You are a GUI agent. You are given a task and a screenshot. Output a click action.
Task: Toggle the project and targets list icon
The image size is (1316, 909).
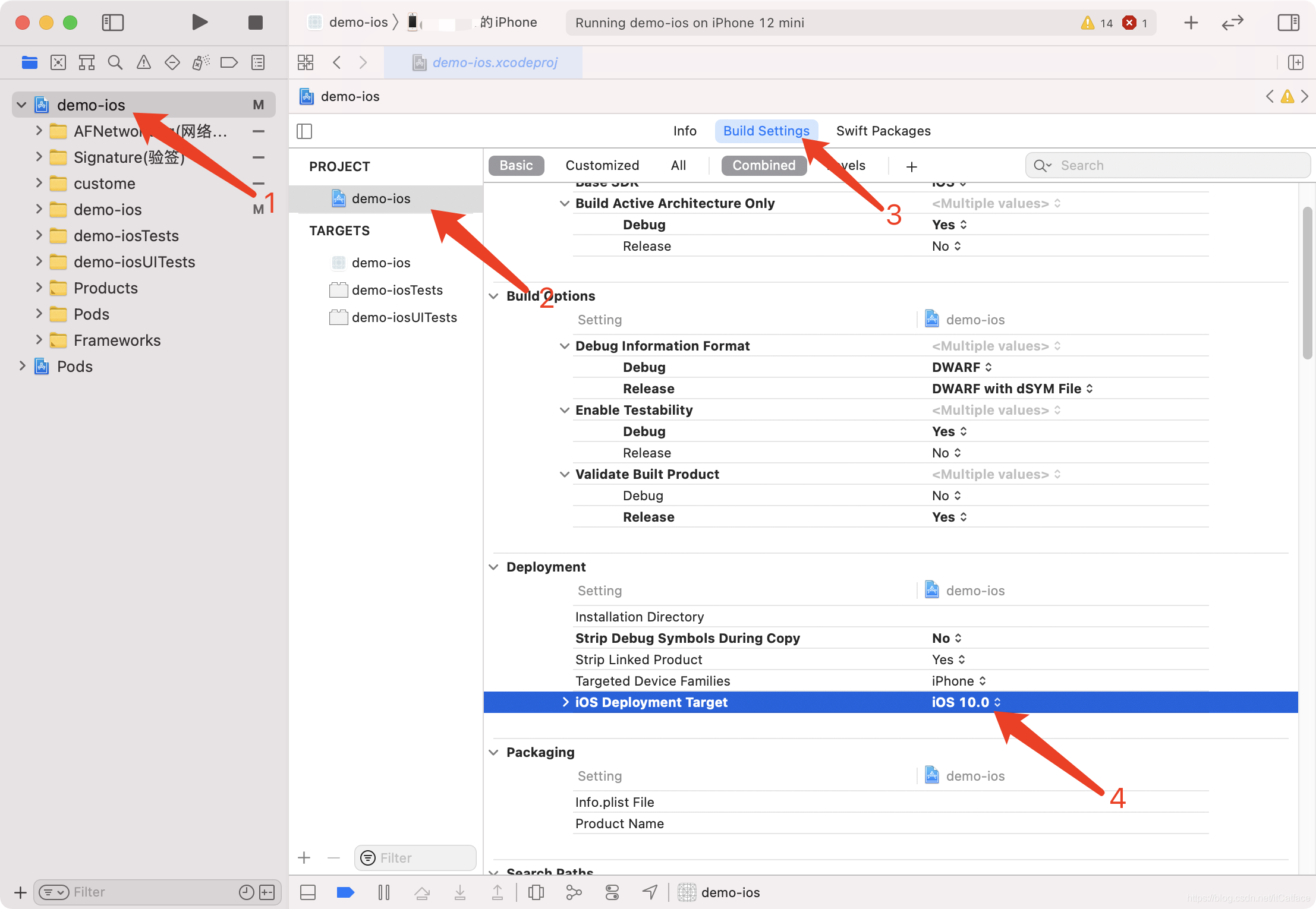(304, 131)
